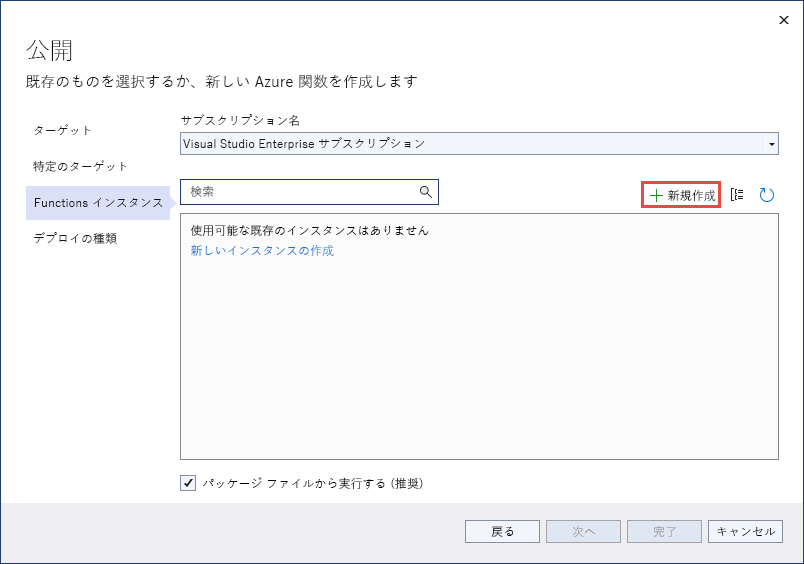Click the 公開 dialog title
Viewport: 804px width, 564px height.
tap(49, 50)
